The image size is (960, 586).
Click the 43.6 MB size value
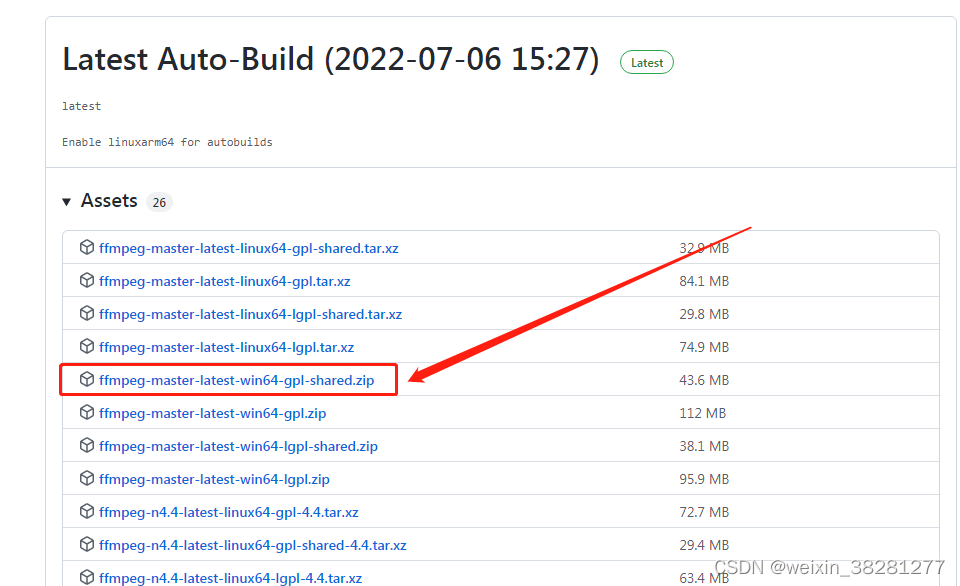point(704,380)
